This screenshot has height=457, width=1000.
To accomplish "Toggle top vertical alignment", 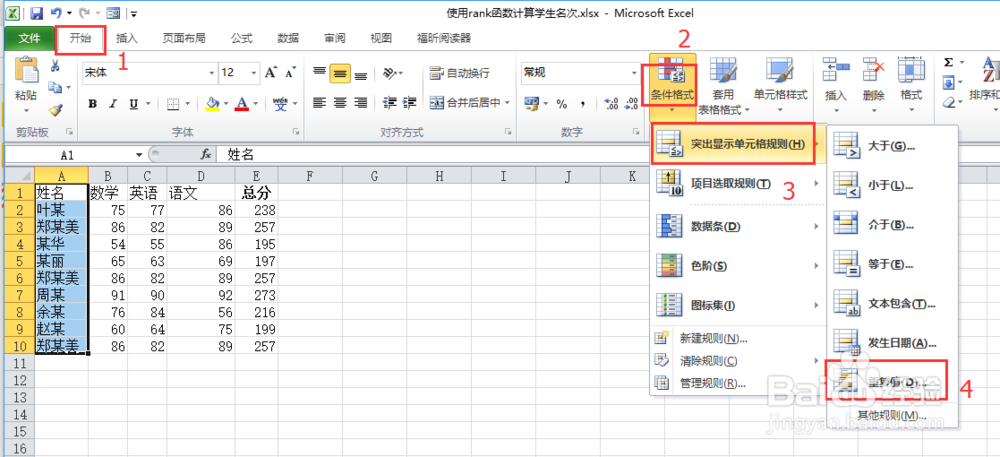I will [x=320, y=73].
